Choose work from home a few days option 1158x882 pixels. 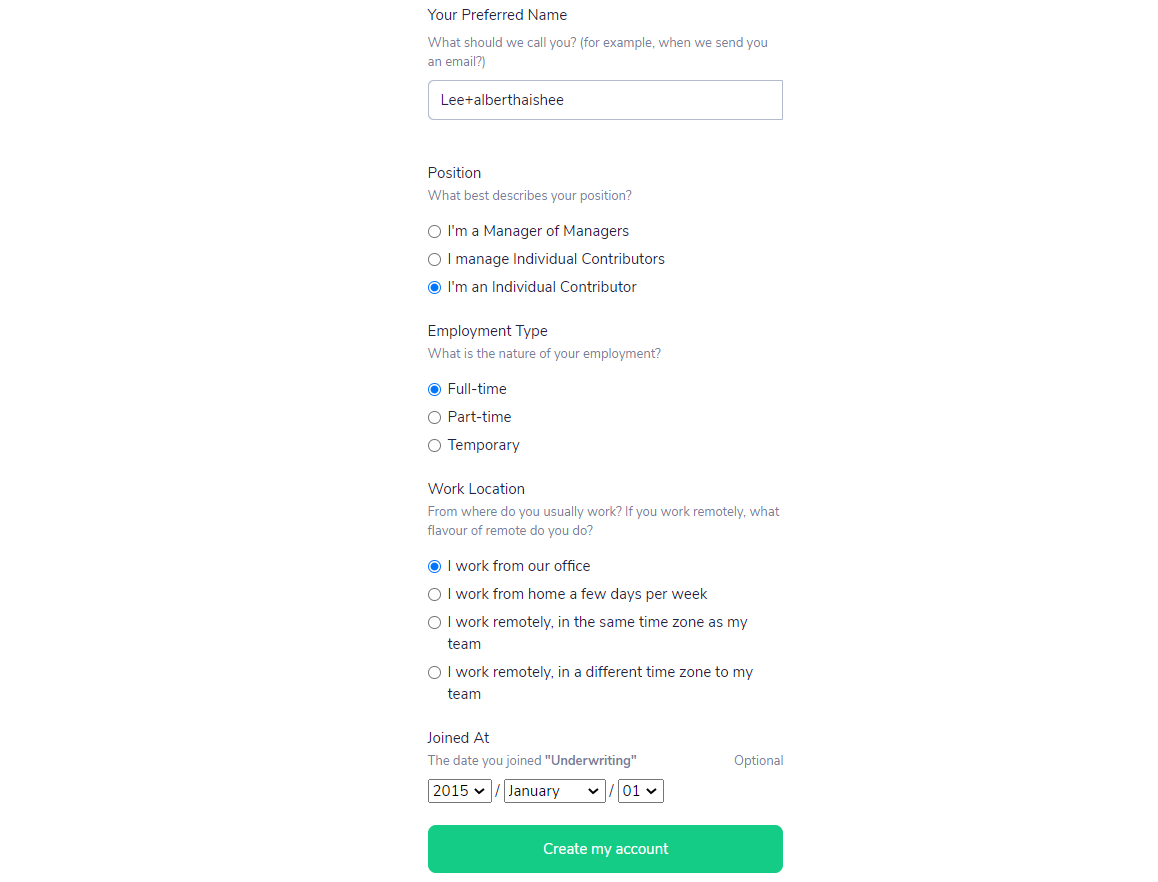tap(434, 594)
